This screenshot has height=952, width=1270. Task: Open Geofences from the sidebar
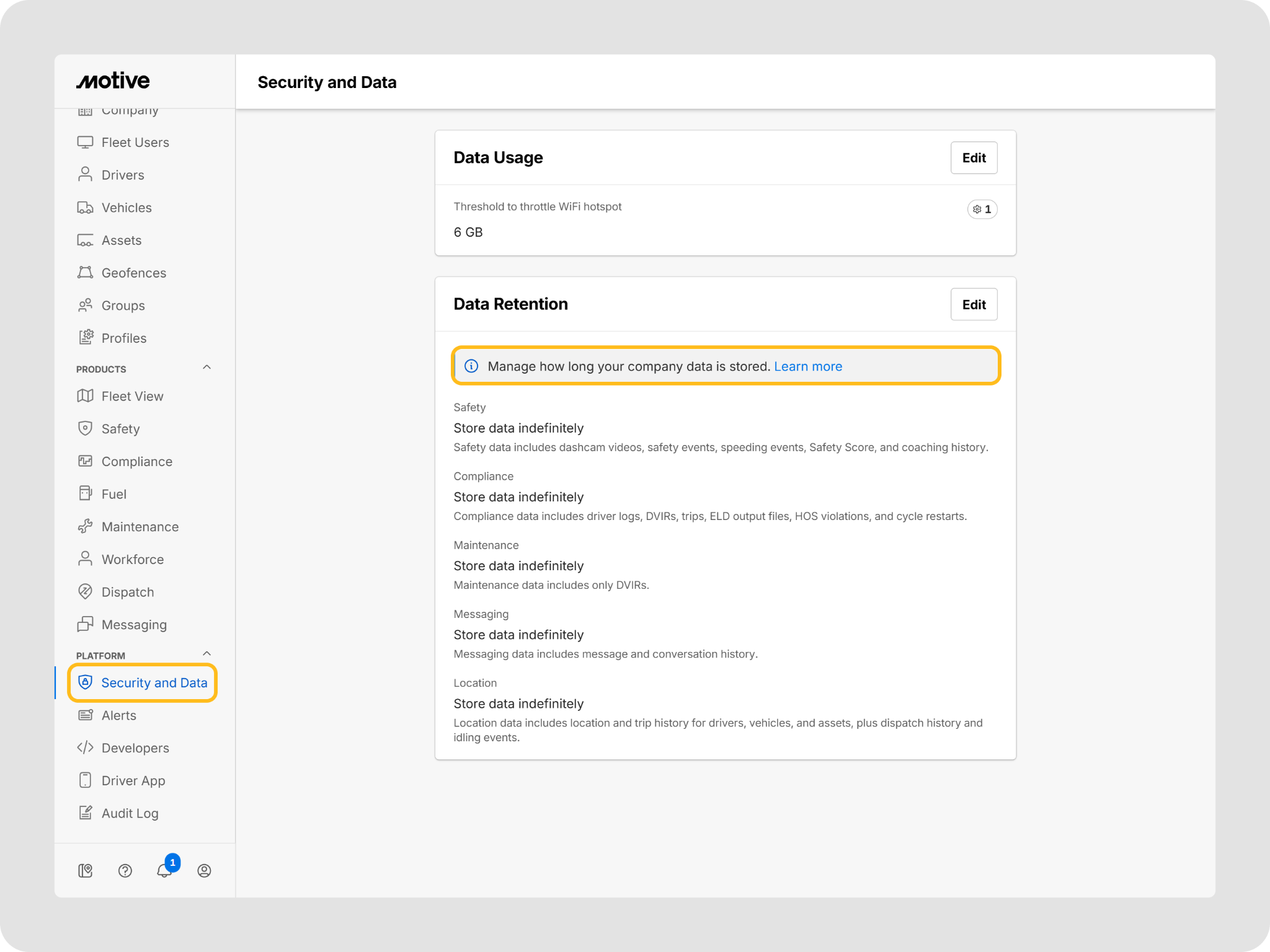[133, 273]
